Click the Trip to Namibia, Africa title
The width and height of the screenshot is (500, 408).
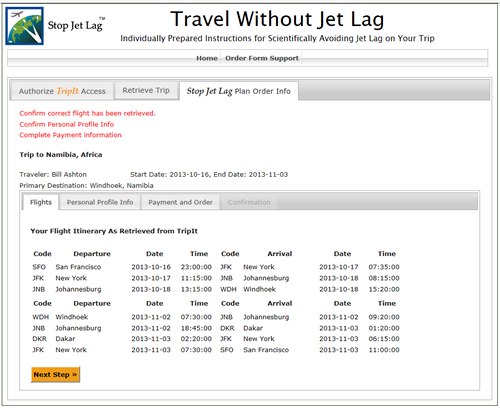[x=61, y=155]
